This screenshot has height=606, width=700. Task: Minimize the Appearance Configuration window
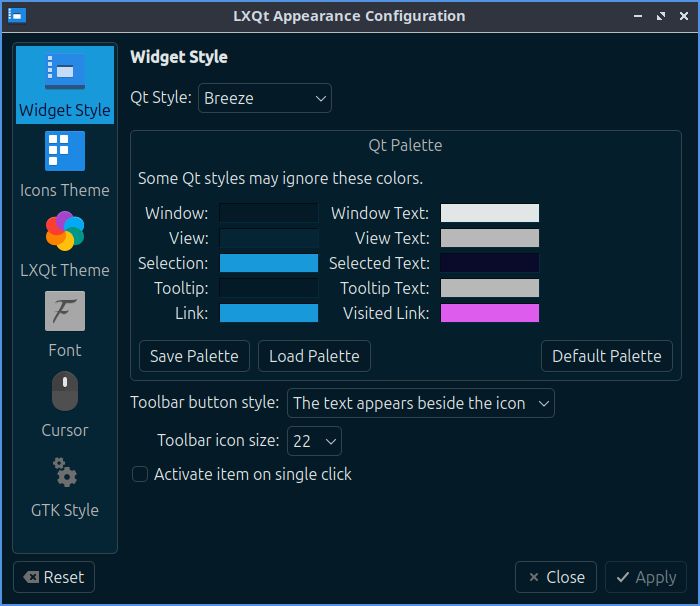[x=638, y=16]
